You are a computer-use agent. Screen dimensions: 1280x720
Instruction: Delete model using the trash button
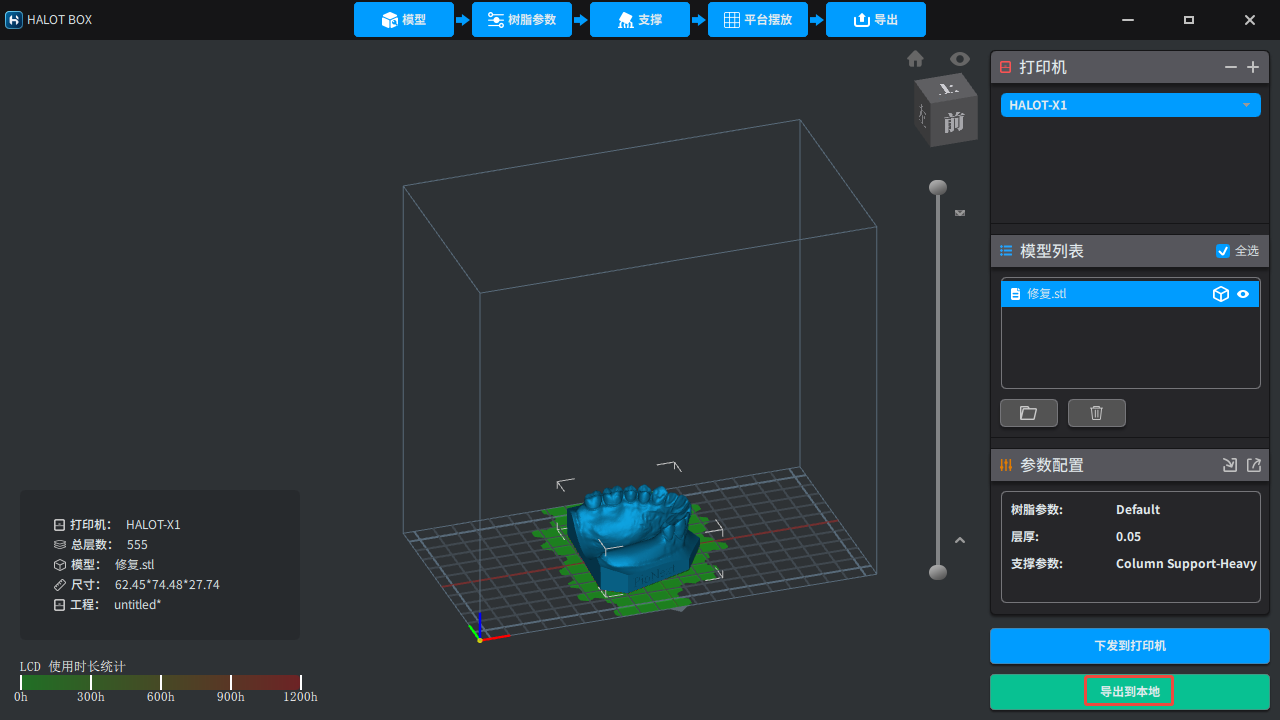click(1097, 413)
